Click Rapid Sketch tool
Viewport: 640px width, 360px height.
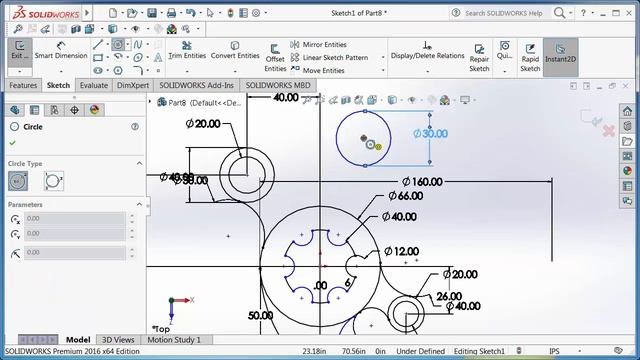530,58
